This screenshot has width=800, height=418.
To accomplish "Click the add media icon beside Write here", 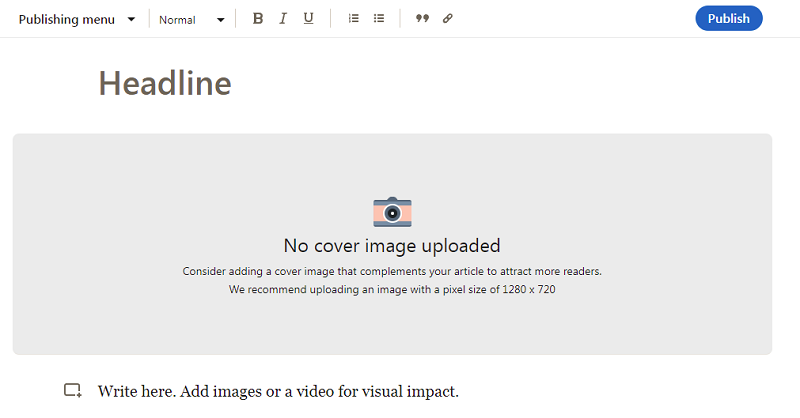I will click(72, 391).
